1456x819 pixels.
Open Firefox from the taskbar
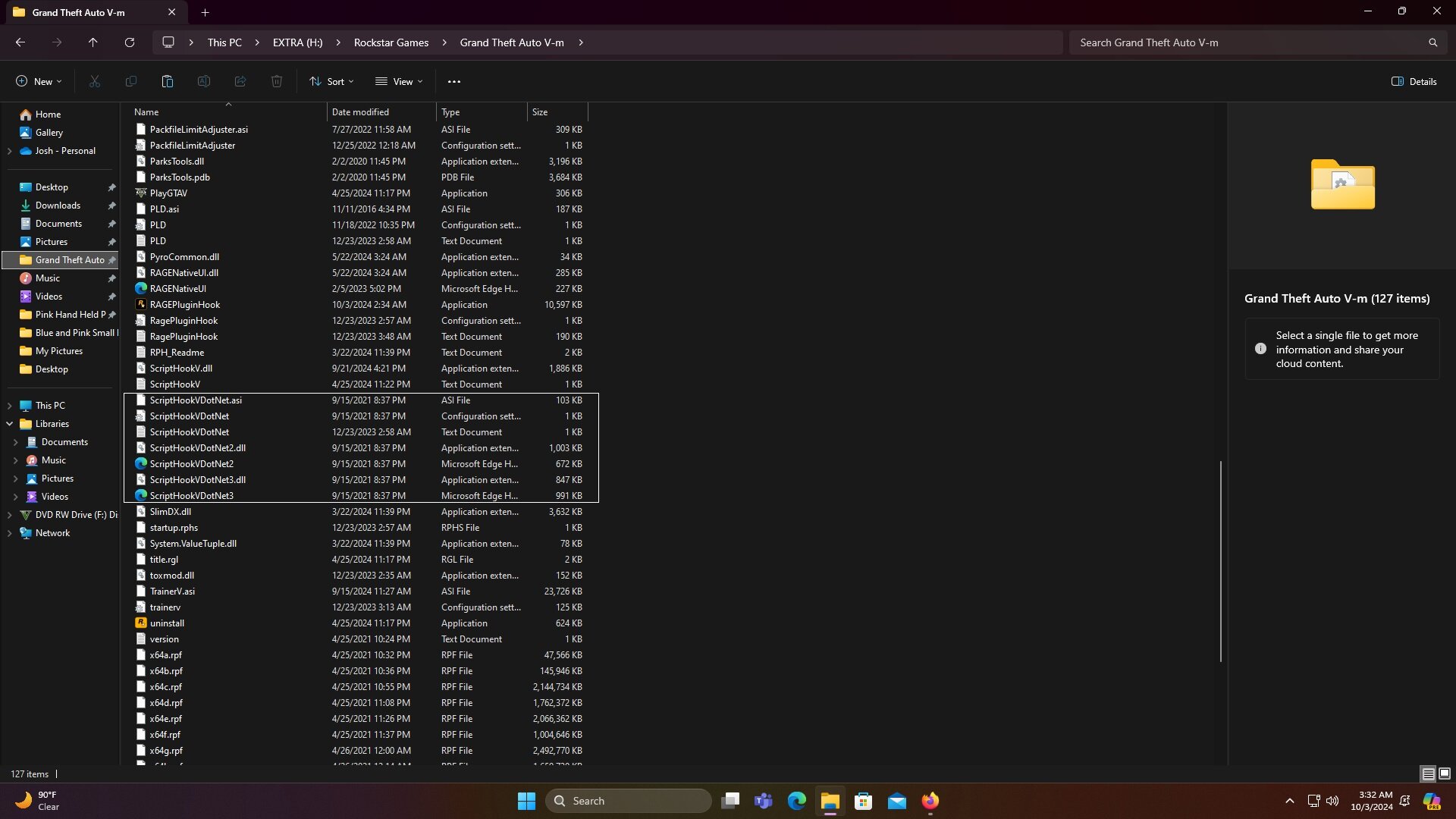(930, 801)
